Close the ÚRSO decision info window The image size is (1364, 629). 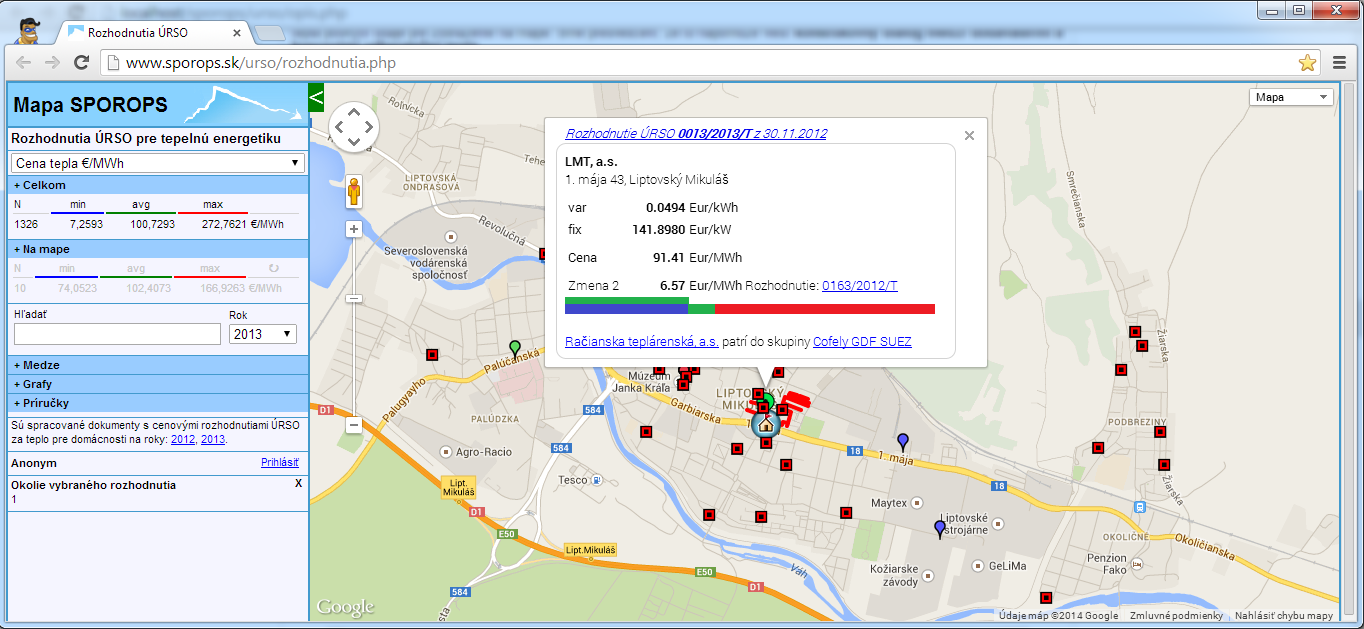[x=968, y=135]
